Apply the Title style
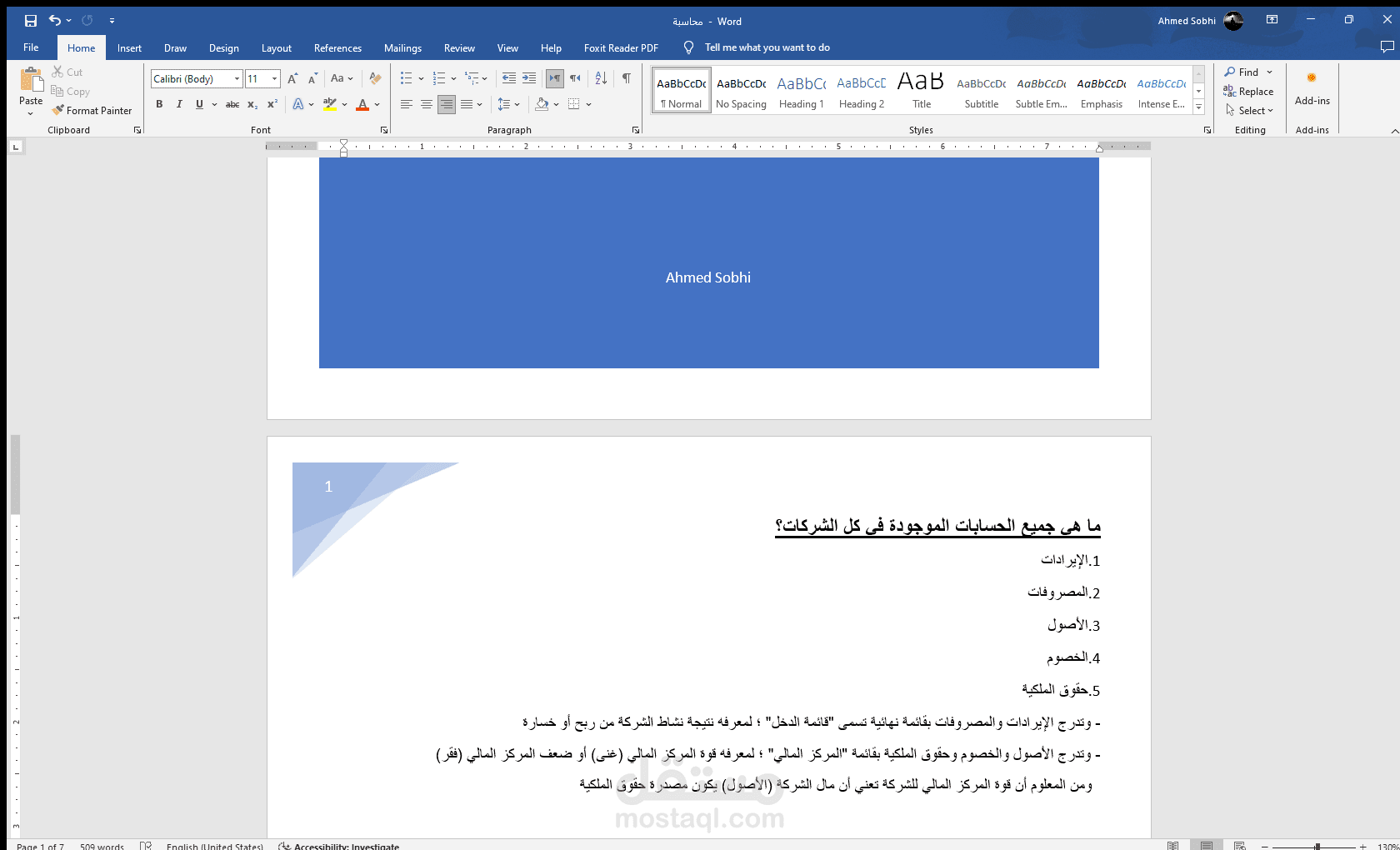 (x=921, y=90)
